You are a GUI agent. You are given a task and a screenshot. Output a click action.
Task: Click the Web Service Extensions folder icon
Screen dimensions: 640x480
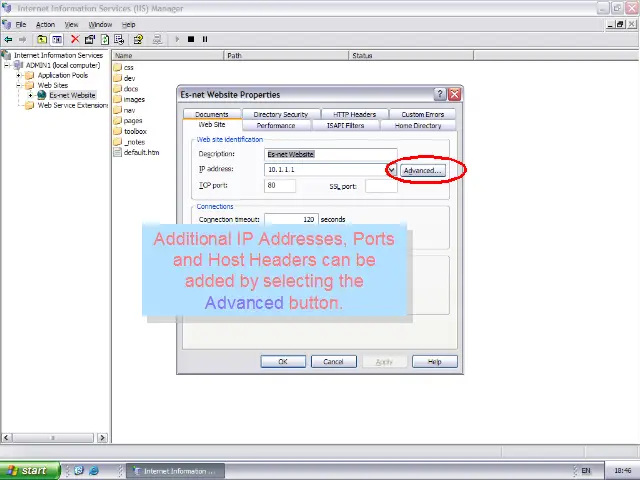pos(29,105)
